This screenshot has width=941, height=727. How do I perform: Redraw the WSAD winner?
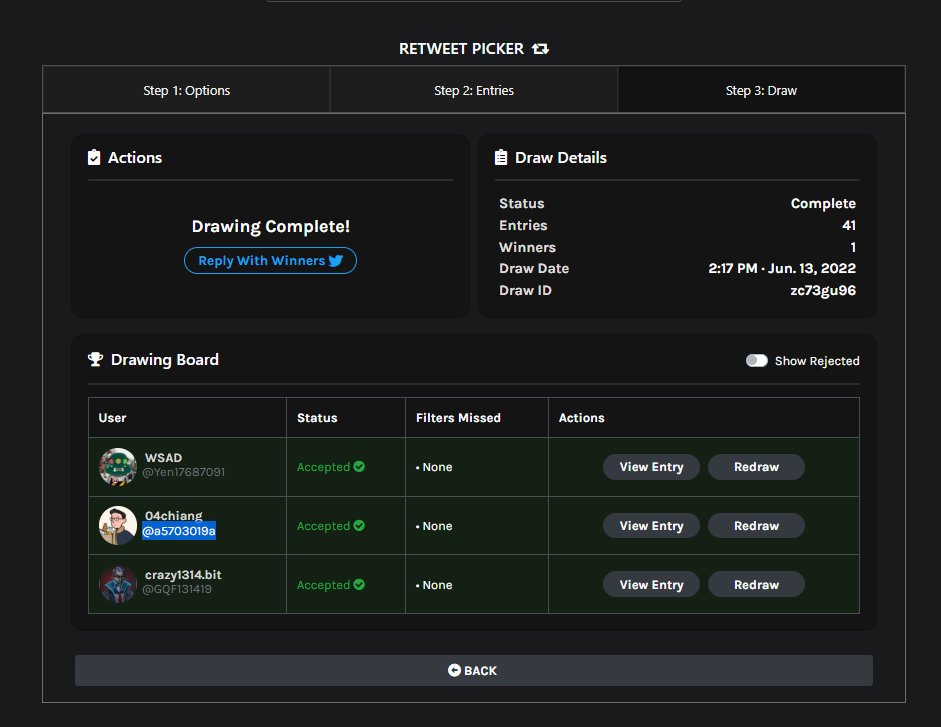756,466
